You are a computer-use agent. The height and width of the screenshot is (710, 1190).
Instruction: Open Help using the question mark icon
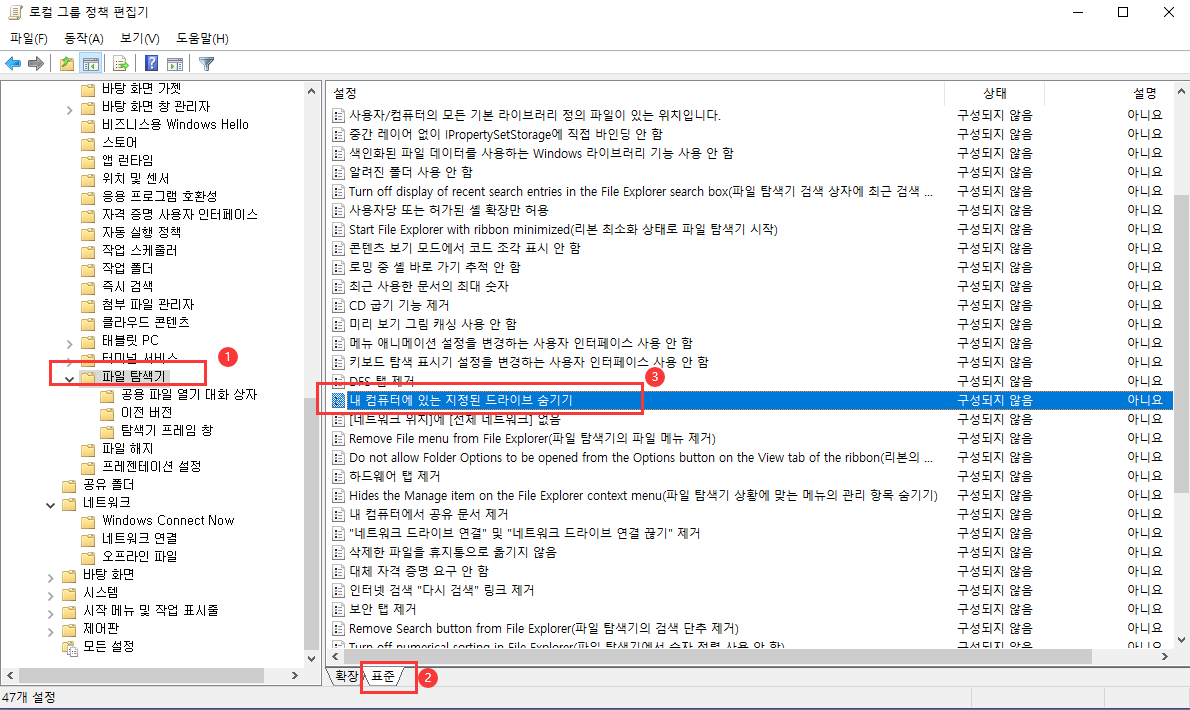[151, 63]
